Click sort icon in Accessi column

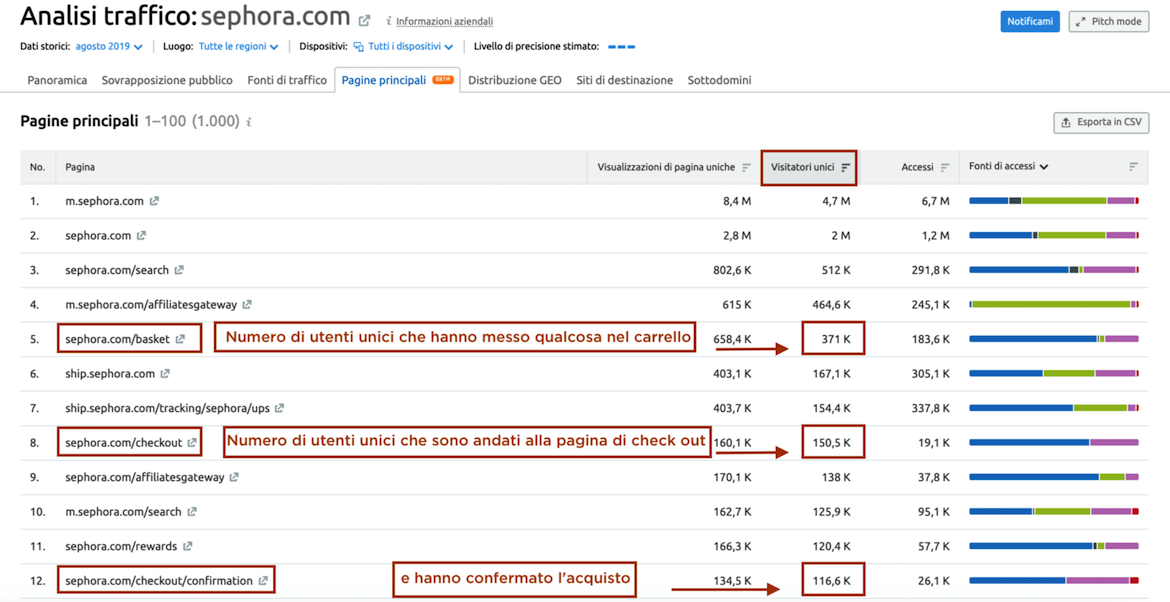pos(945,168)
